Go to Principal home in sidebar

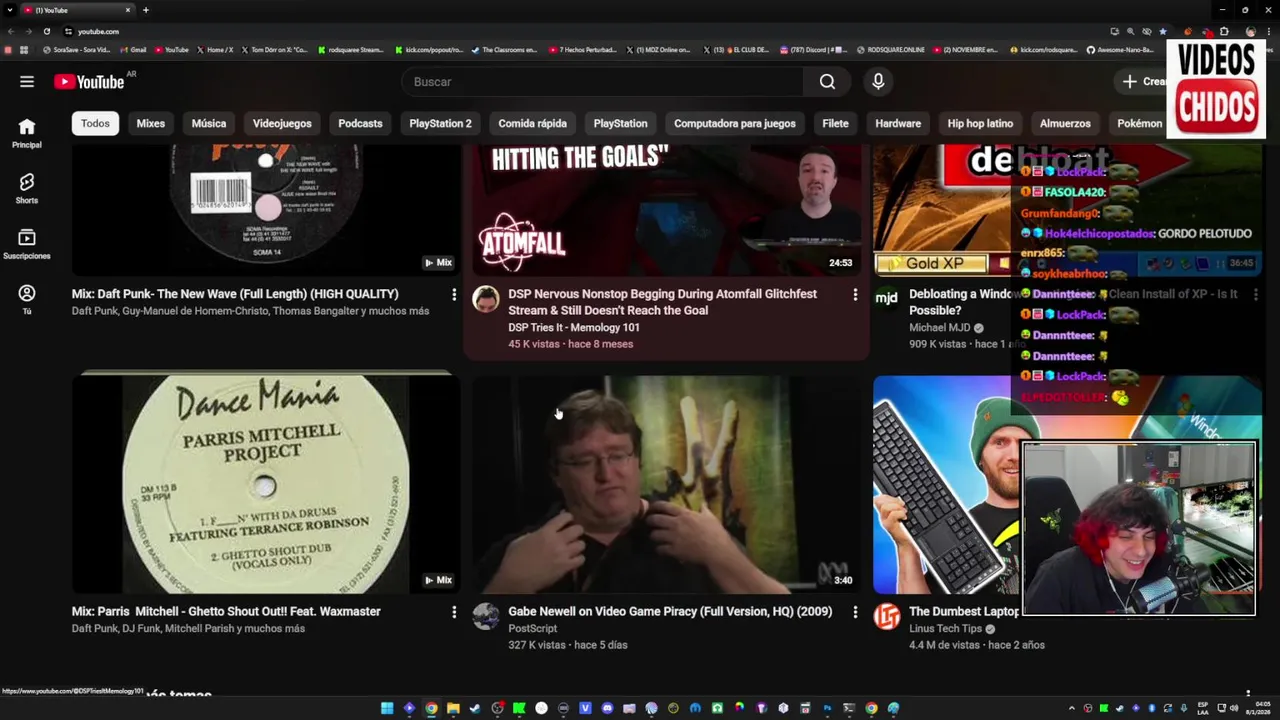[27, 133]
